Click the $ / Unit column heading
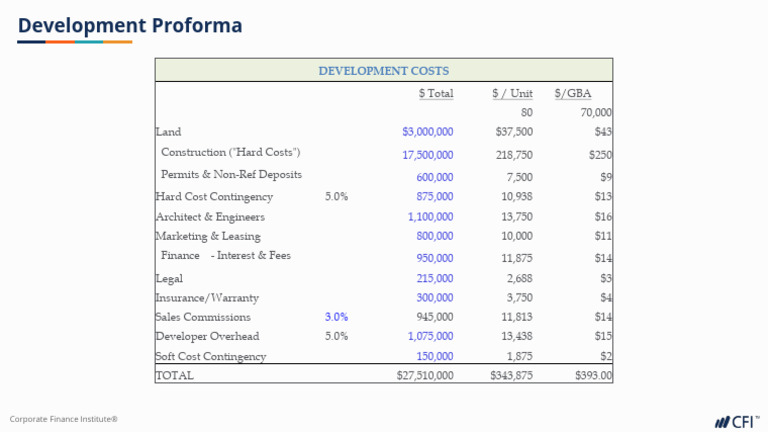The image size is (768, 433). coord(512,94)
